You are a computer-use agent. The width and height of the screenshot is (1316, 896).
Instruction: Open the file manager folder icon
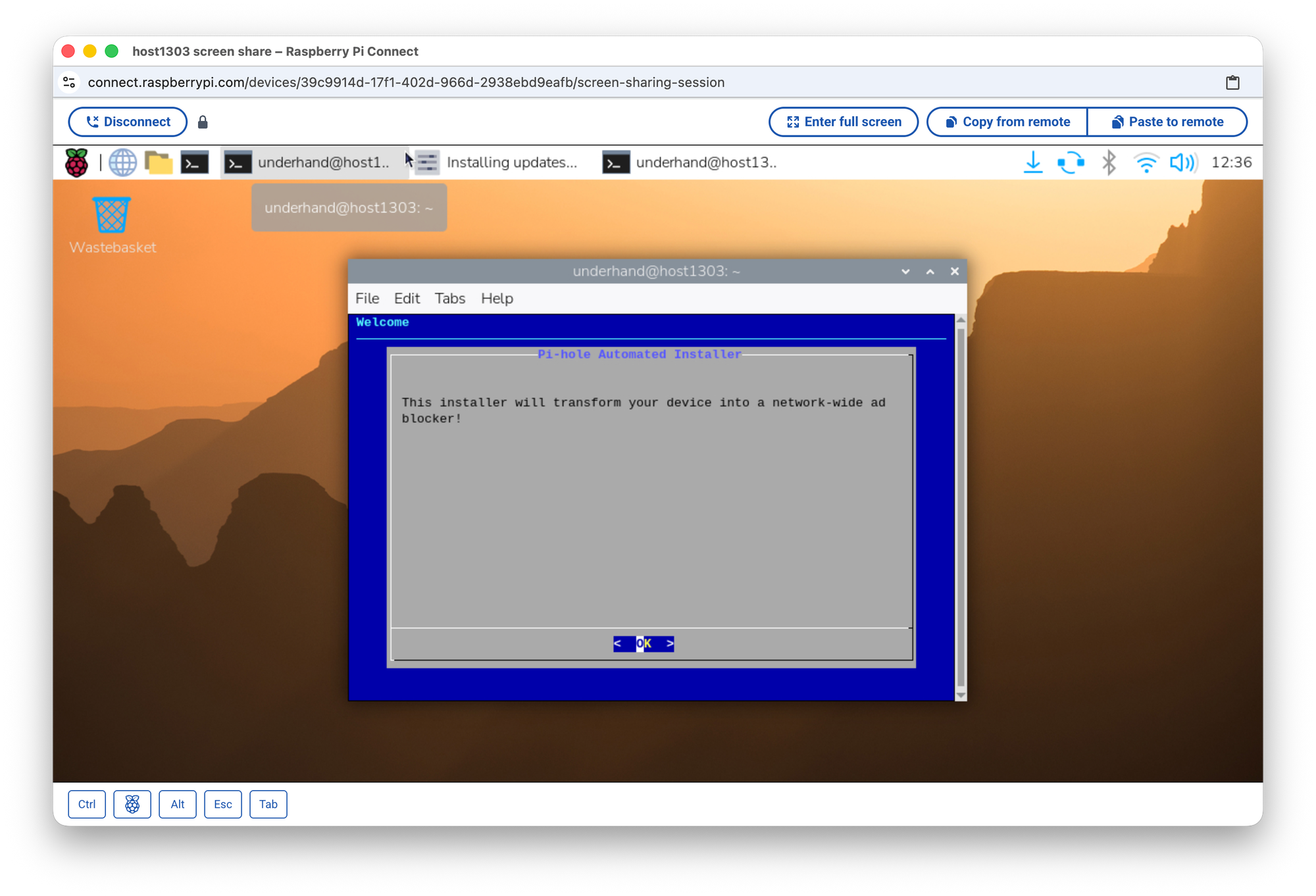coord(159,162)
